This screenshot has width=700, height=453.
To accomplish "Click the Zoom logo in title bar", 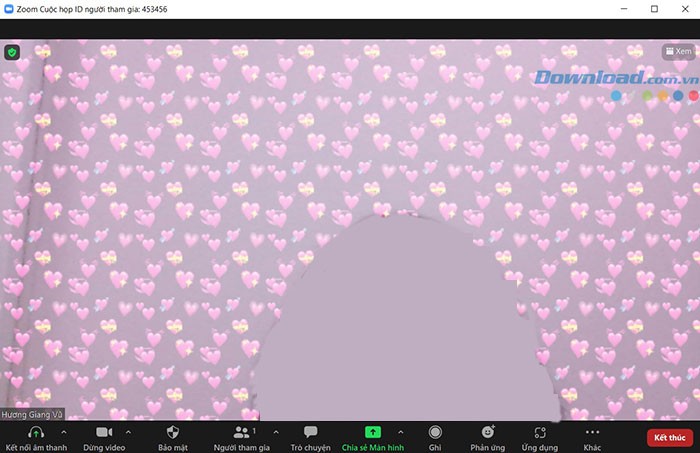I will point(8,8).
